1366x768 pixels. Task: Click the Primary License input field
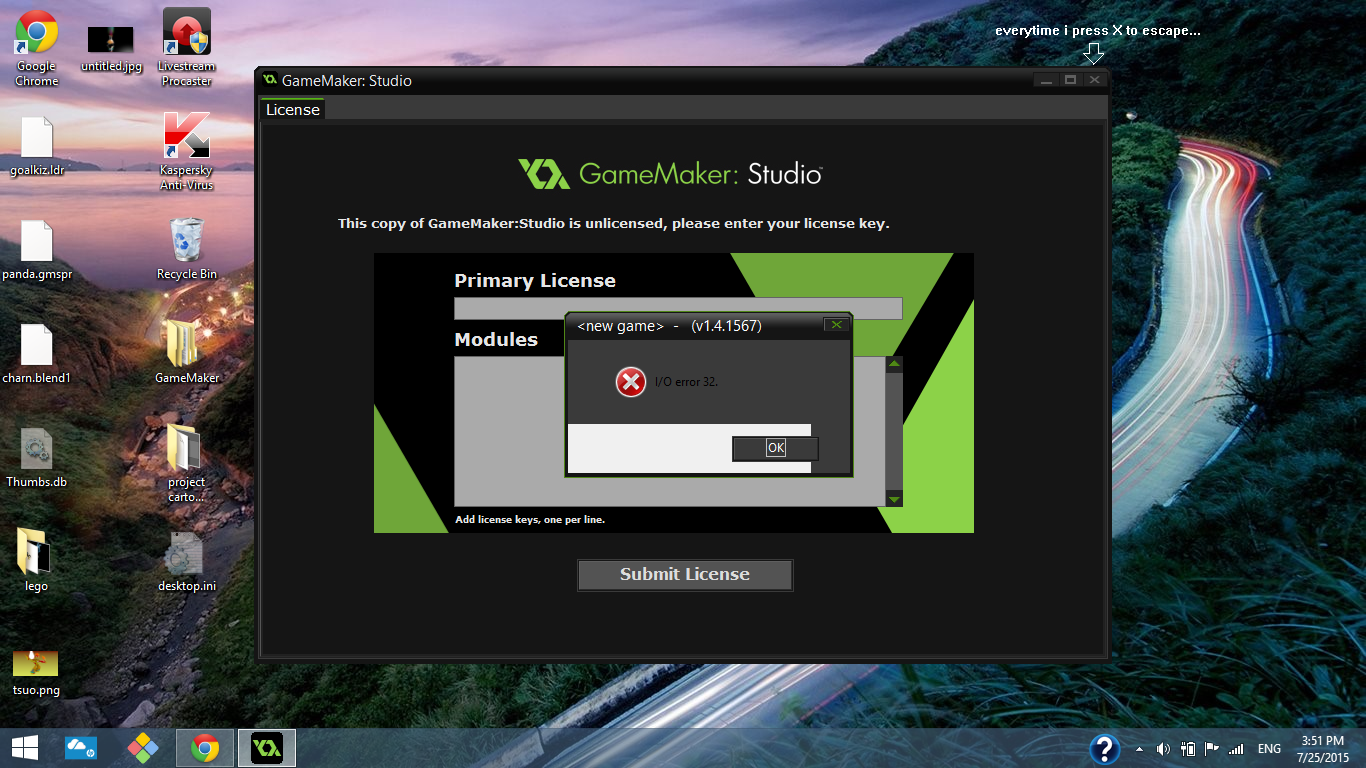pos(678,308)
